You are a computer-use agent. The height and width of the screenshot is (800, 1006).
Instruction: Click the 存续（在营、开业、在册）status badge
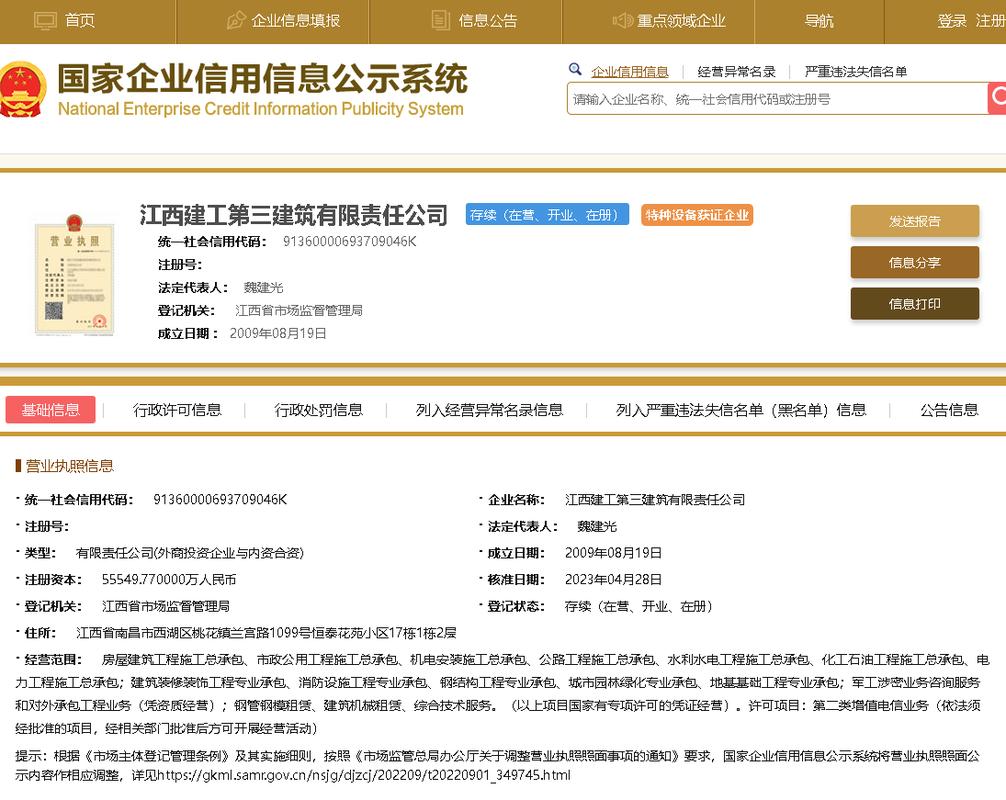pyautogui.click(x=547, y=214)
